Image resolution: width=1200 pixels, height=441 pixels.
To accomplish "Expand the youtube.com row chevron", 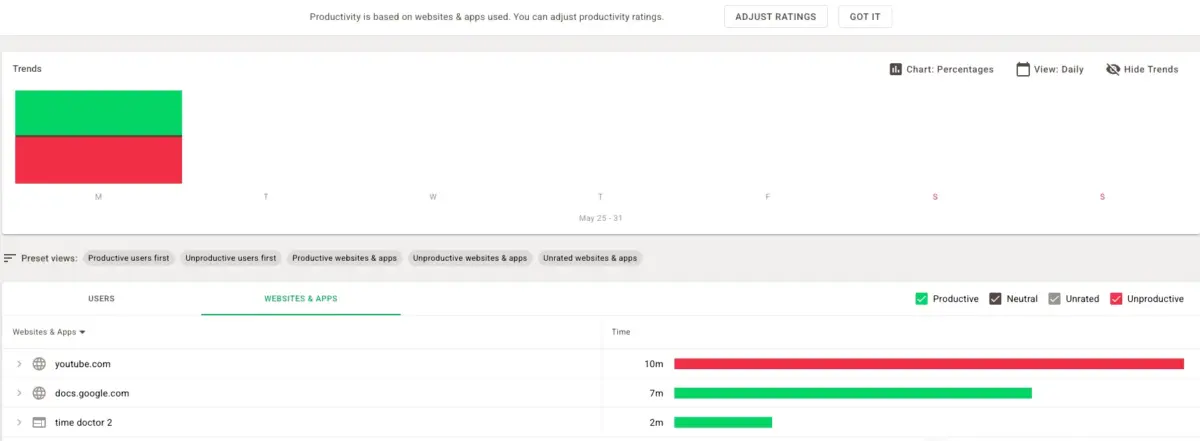I will tap(19, 364).
